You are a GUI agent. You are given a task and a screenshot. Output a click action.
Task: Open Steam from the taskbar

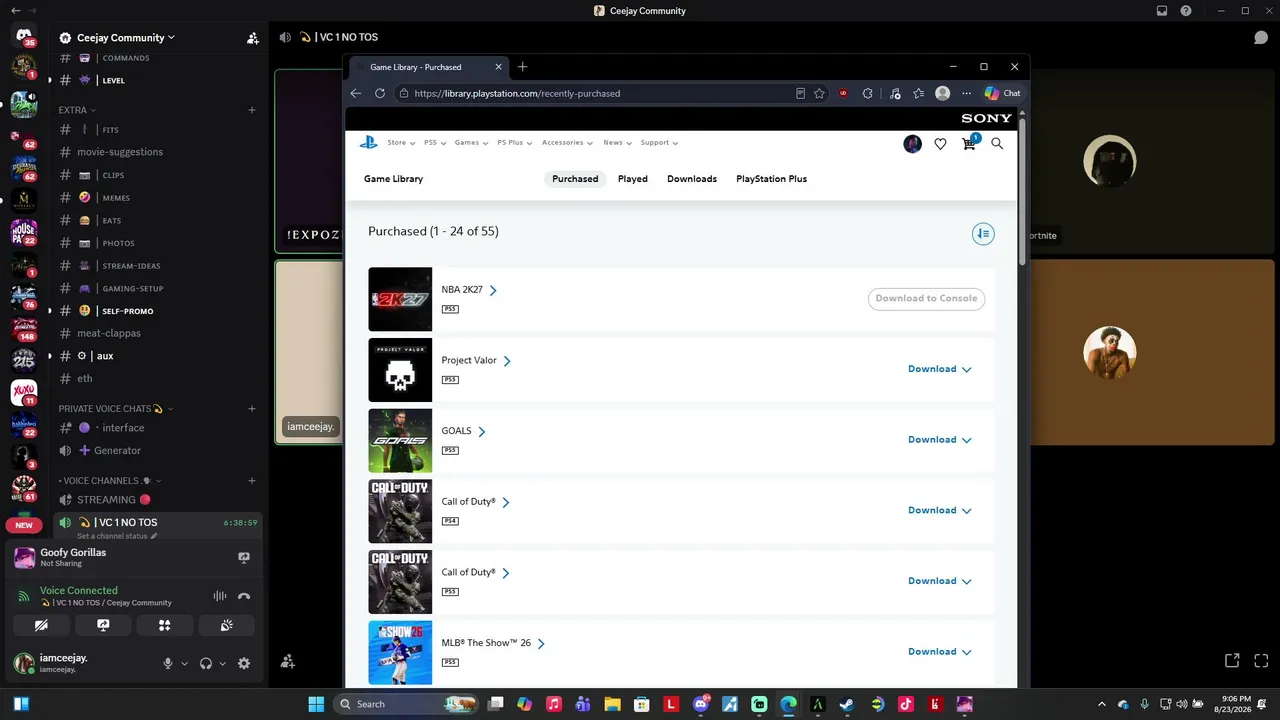(847, 704)
